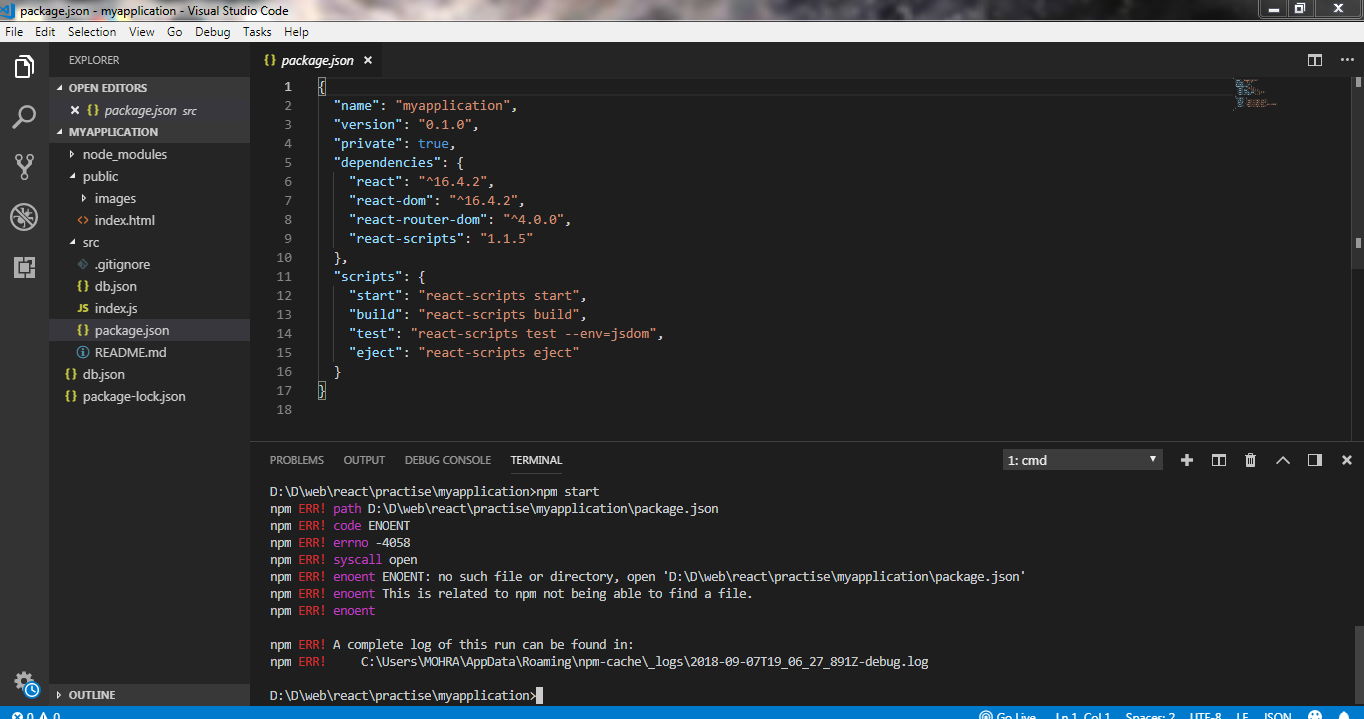
Task: Open the Search view
Action: (x=24, y=117)
